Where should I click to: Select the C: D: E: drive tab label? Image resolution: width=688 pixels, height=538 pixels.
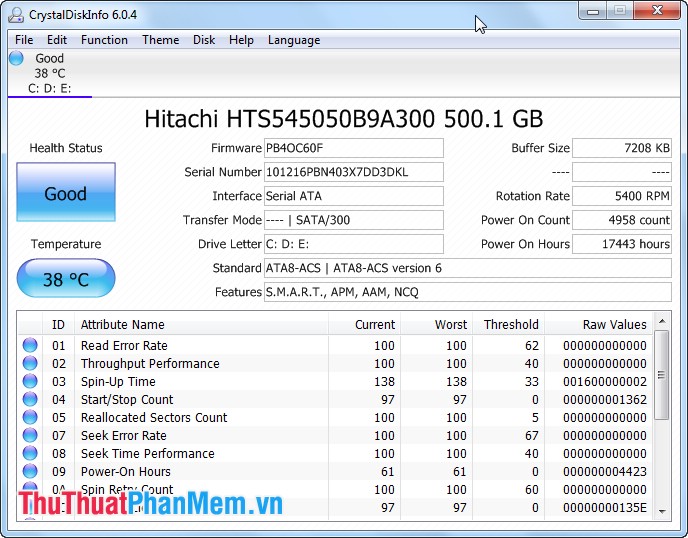(x=50, y=89)
